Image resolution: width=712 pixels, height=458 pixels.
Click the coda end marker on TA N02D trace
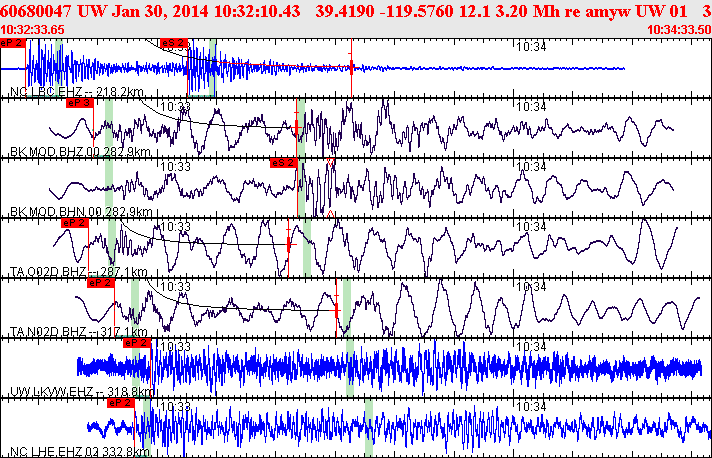click(x=336, y=310)
